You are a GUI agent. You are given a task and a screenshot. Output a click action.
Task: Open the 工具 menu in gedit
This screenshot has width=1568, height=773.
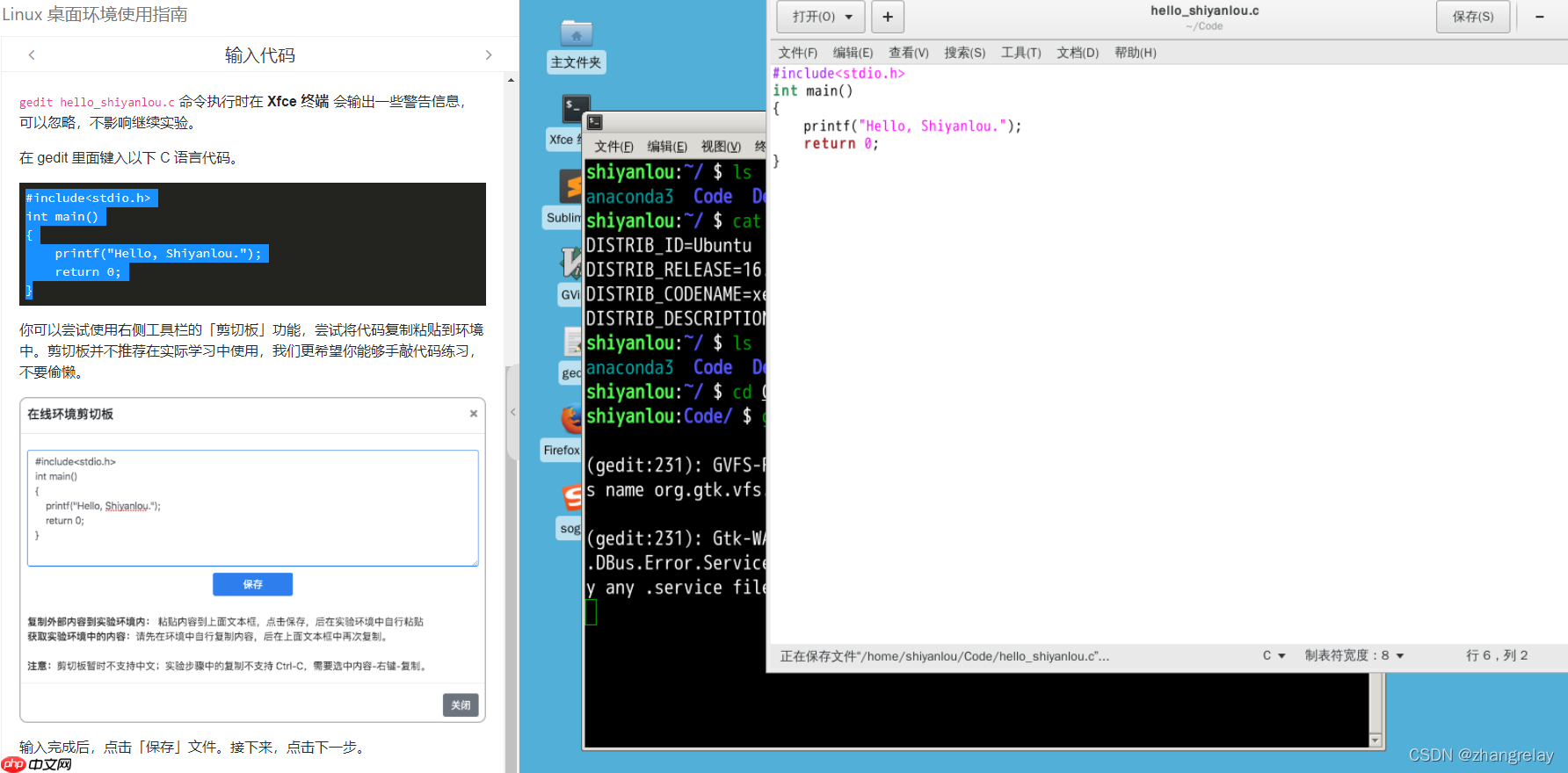pos(1020,53)
